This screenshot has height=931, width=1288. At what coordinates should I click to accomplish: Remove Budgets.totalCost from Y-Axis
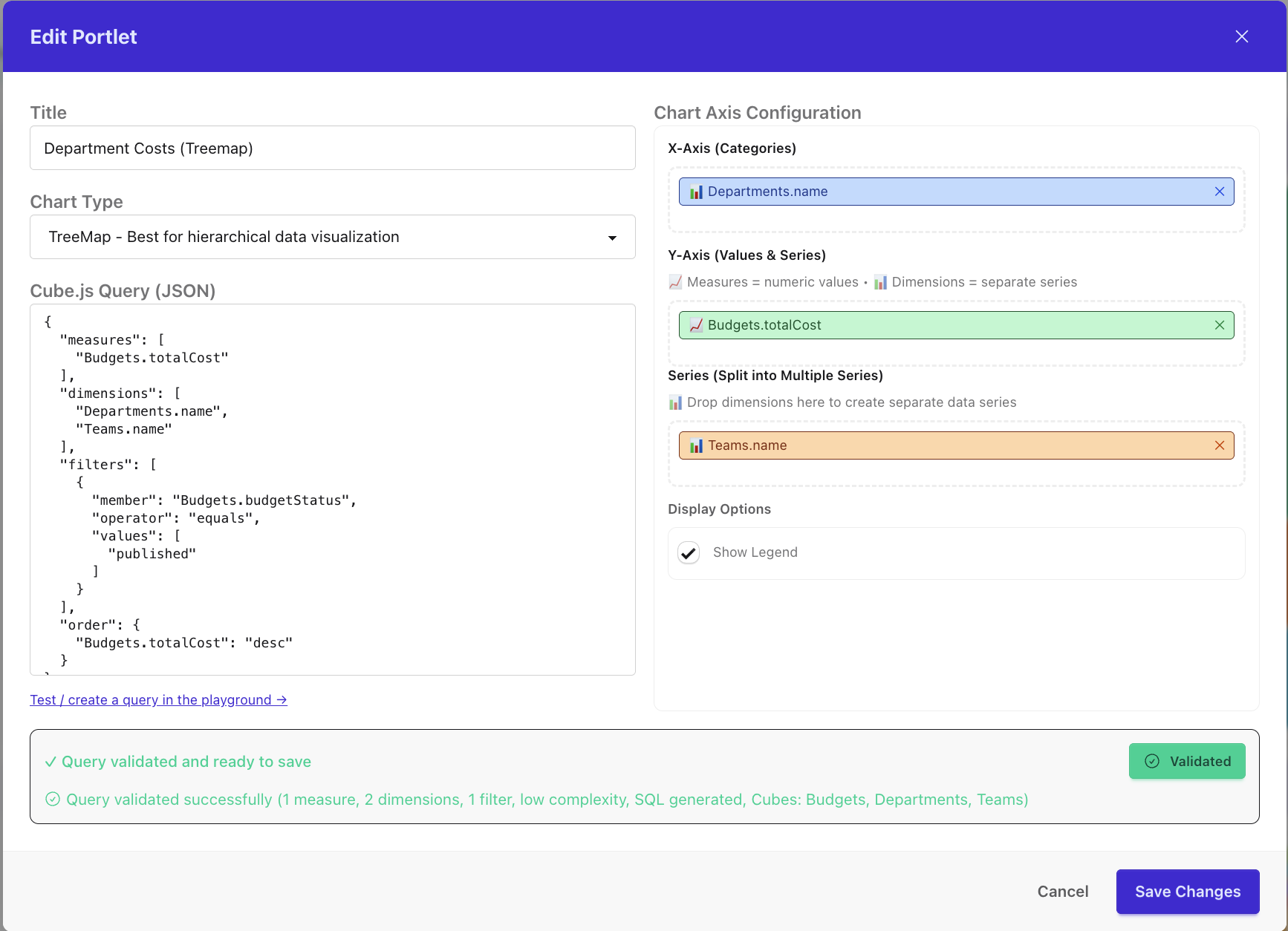click(1219, 324)
